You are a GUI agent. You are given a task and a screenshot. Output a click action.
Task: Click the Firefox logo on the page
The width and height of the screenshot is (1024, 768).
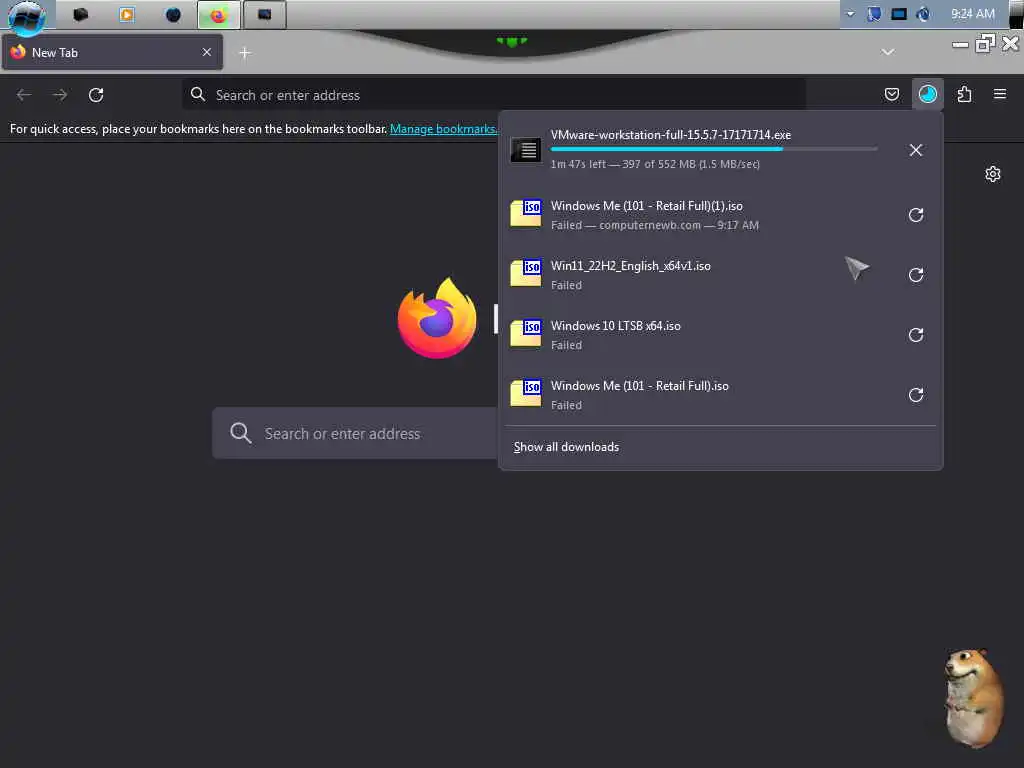437,318
